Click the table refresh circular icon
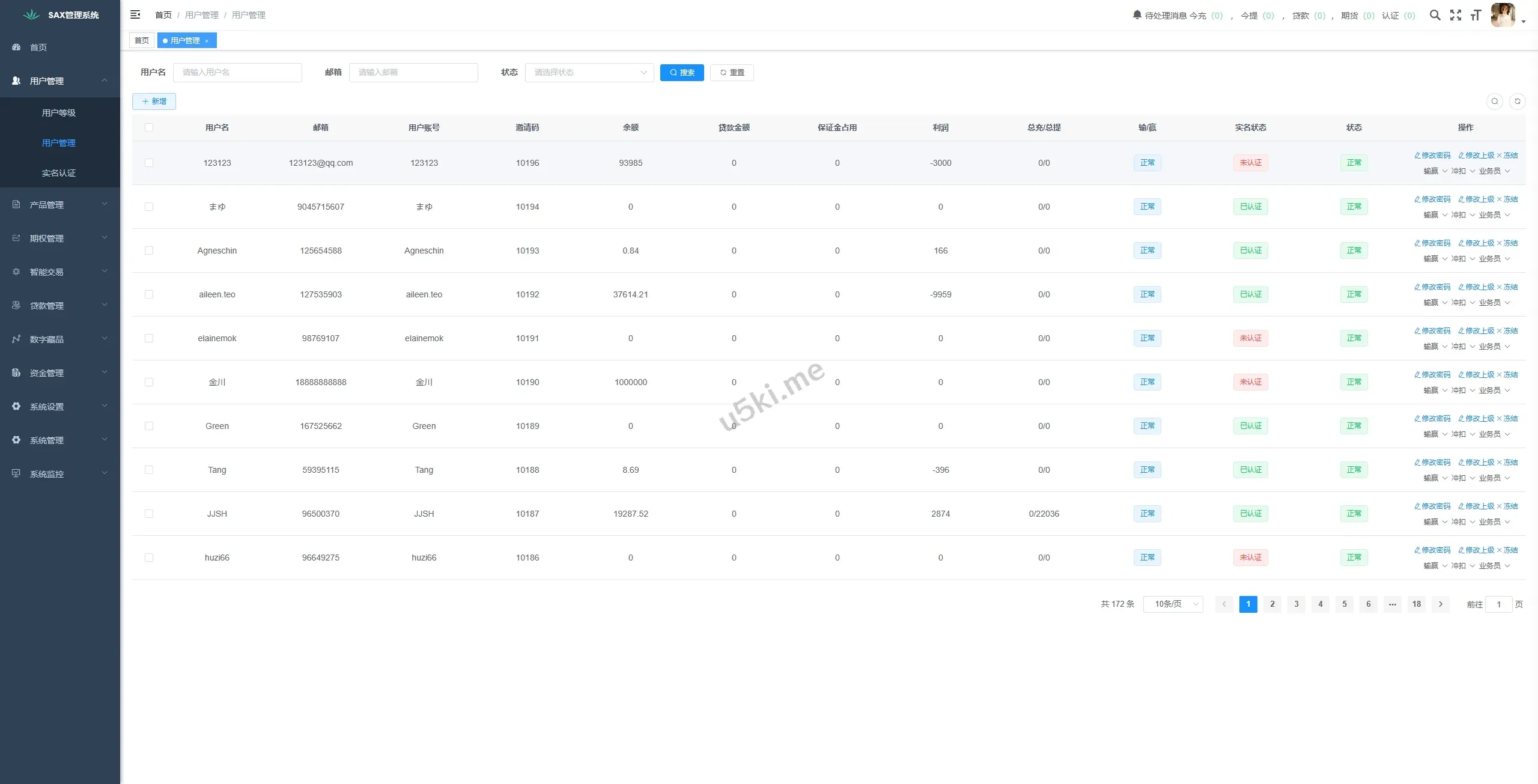This screenshot has width=1538, height=784. (x=1517, y=102)
